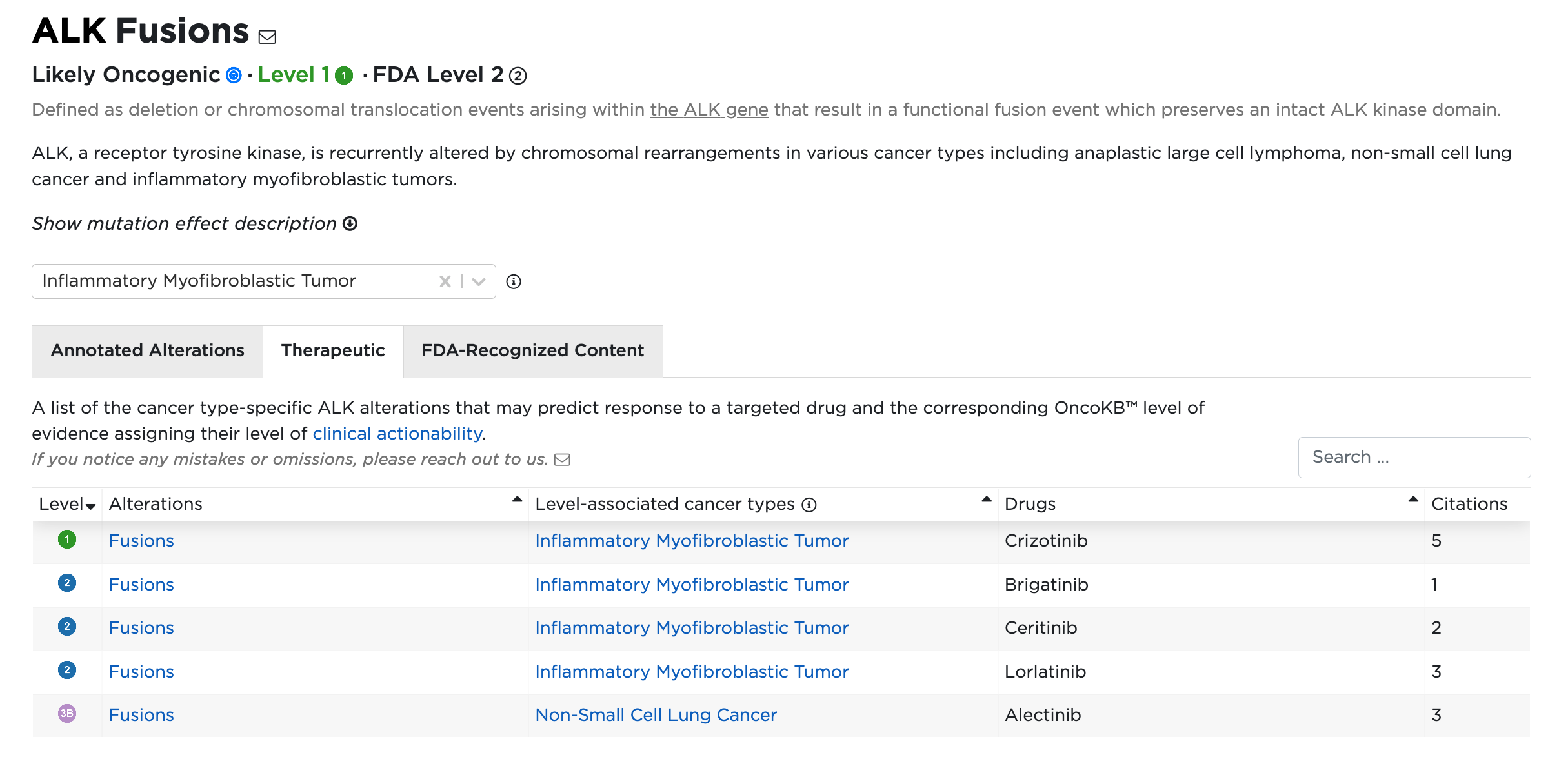Click the purple 3B level badge in Alectinib row
The height and width of the screenshot is (768, 1568).
tap(67, 715)
